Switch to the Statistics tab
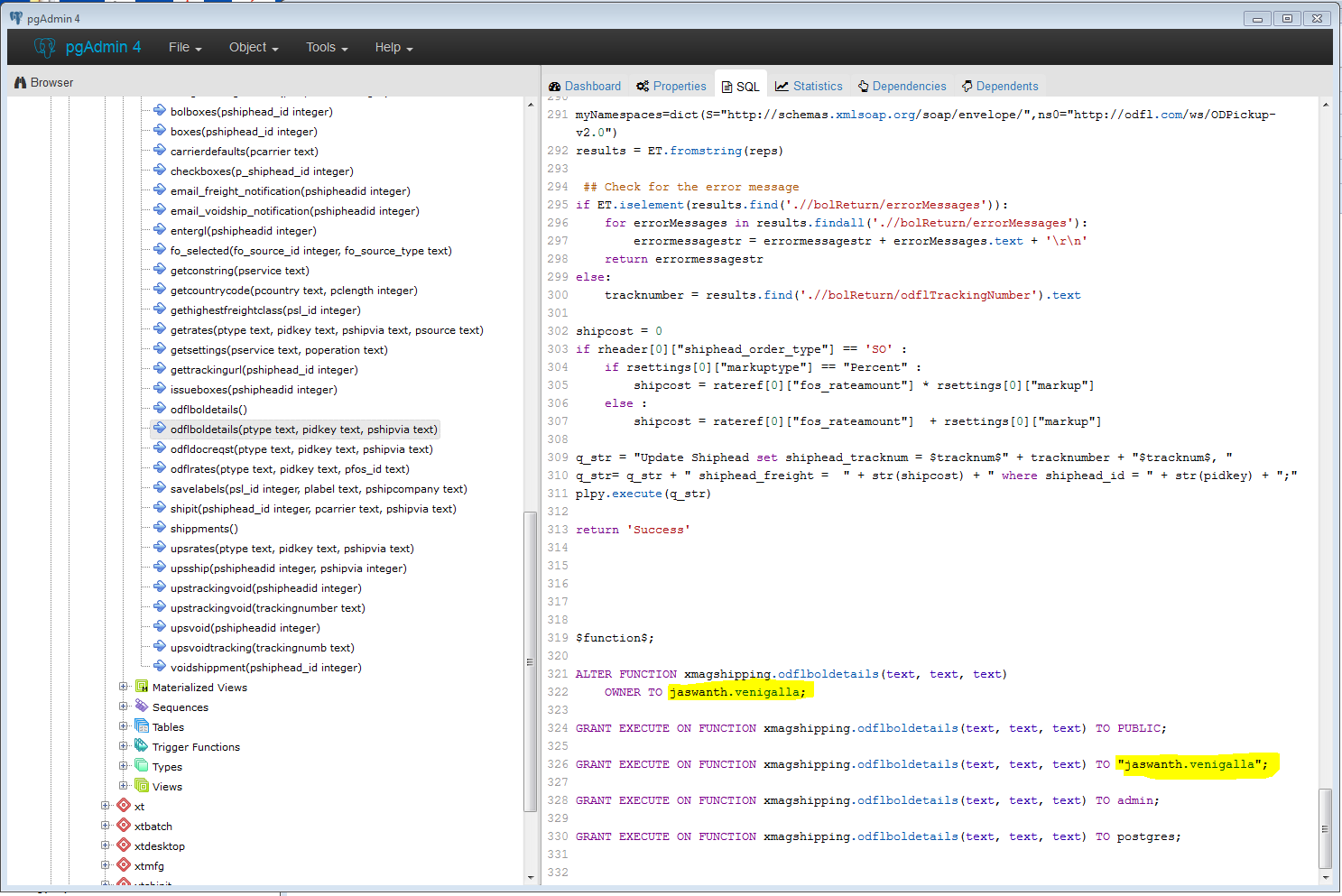The width and height of the screenshot is (1342, 896). [x=809, y=87]
